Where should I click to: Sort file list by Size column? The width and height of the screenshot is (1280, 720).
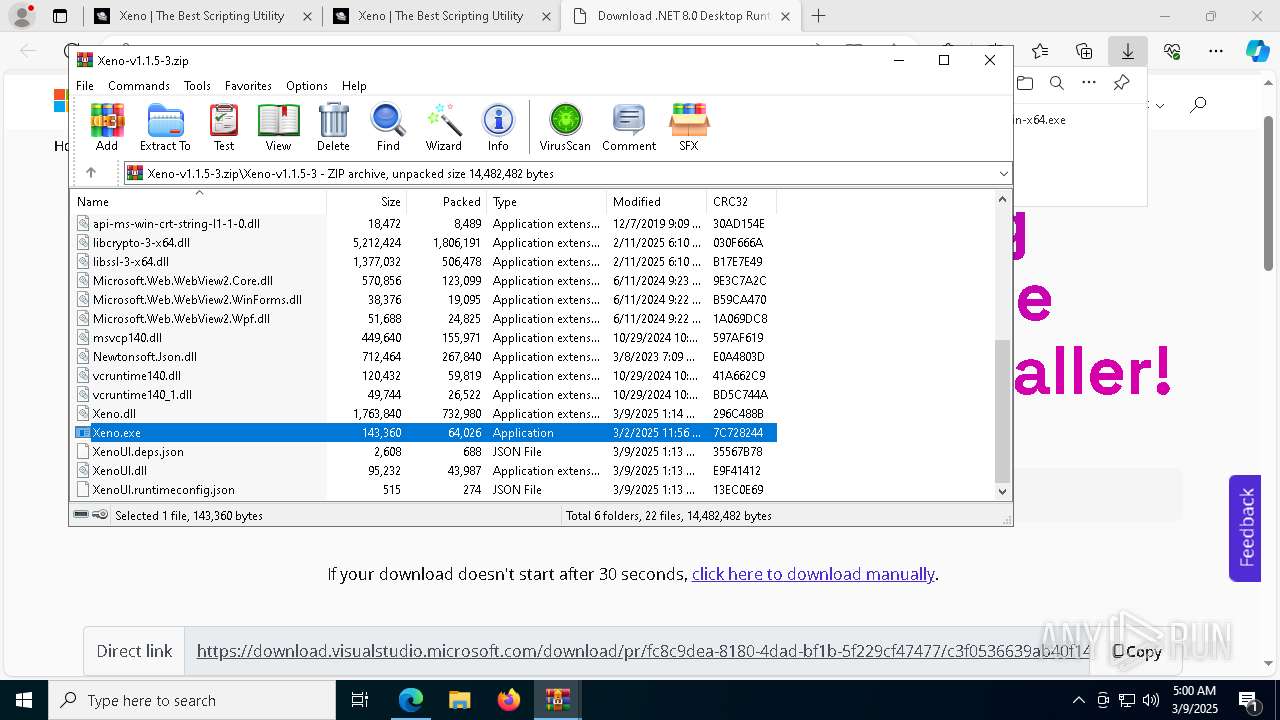click(x=366, y=201)
